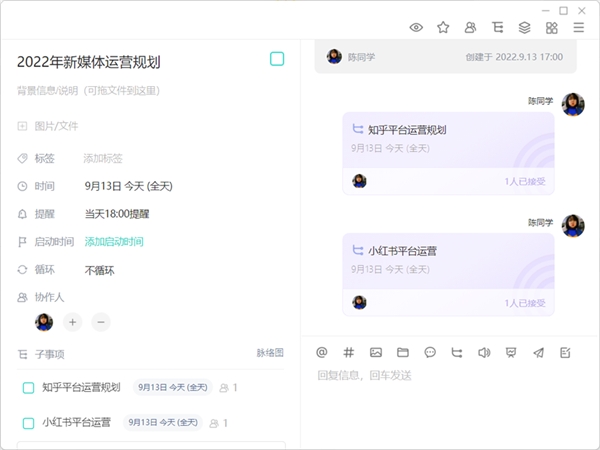Check off 知乎平台运营规划 subtask
The width and height of the screenshot is (600, 450).
point(28,388)
